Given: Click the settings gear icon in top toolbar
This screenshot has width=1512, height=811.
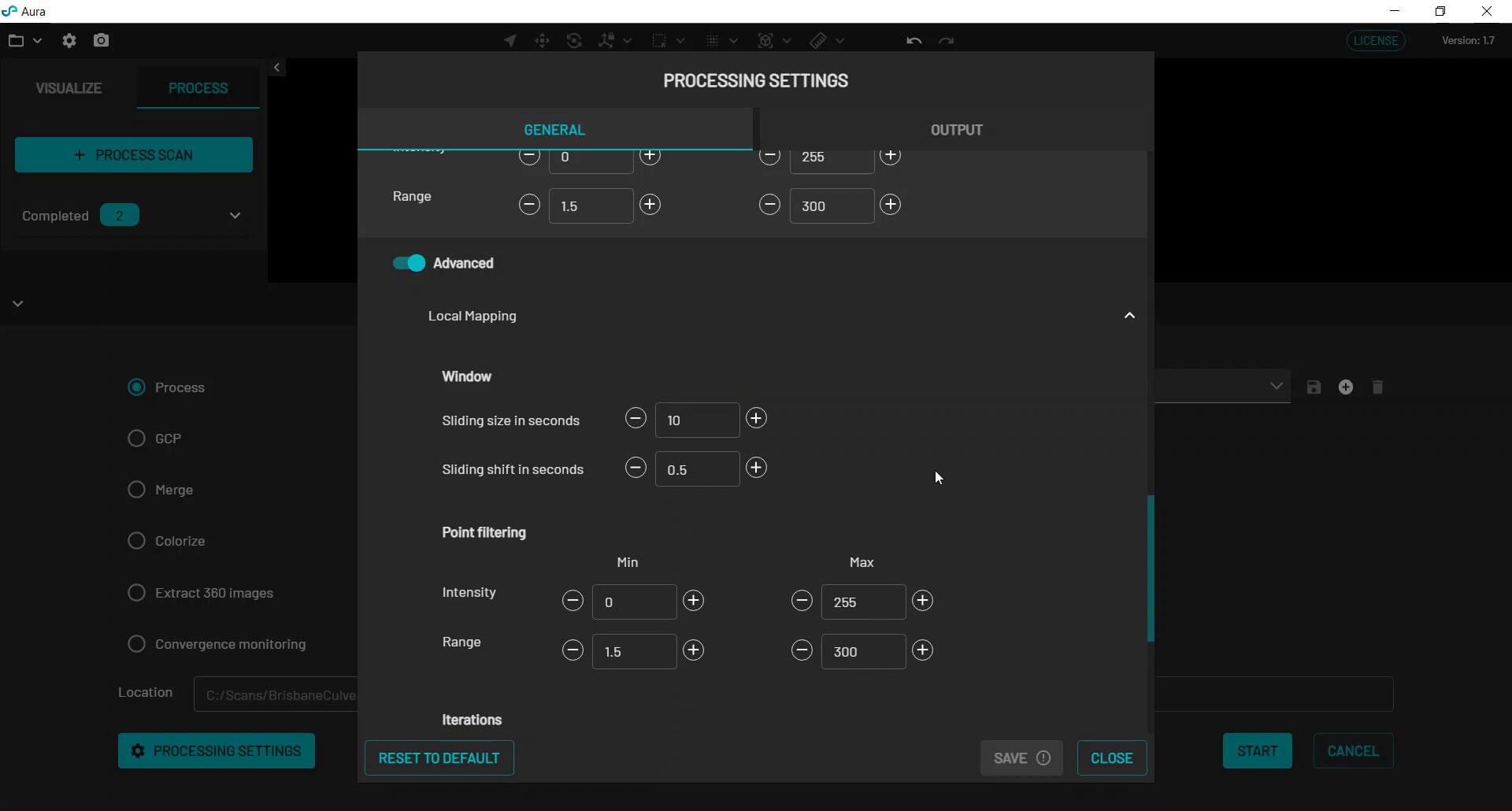Looking at the screenshot, I should coord(69,41).
